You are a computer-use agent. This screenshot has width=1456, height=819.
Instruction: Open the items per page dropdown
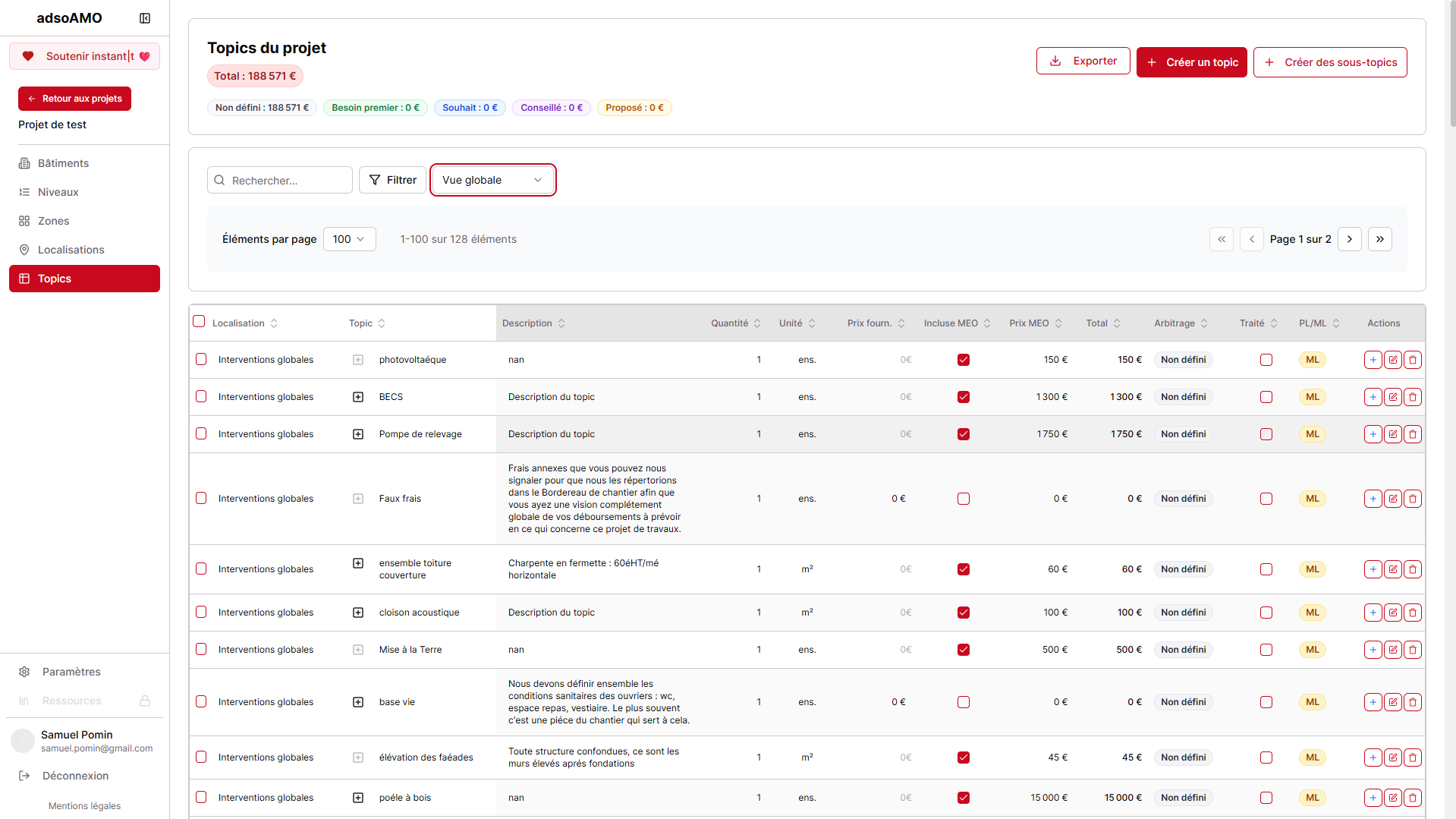349,239
